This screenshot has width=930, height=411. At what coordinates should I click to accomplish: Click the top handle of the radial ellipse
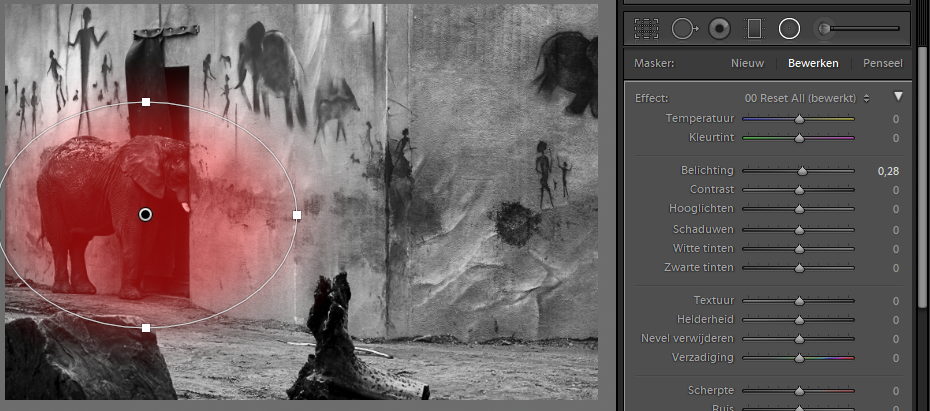pyautogui.click(x=146, y=102)
